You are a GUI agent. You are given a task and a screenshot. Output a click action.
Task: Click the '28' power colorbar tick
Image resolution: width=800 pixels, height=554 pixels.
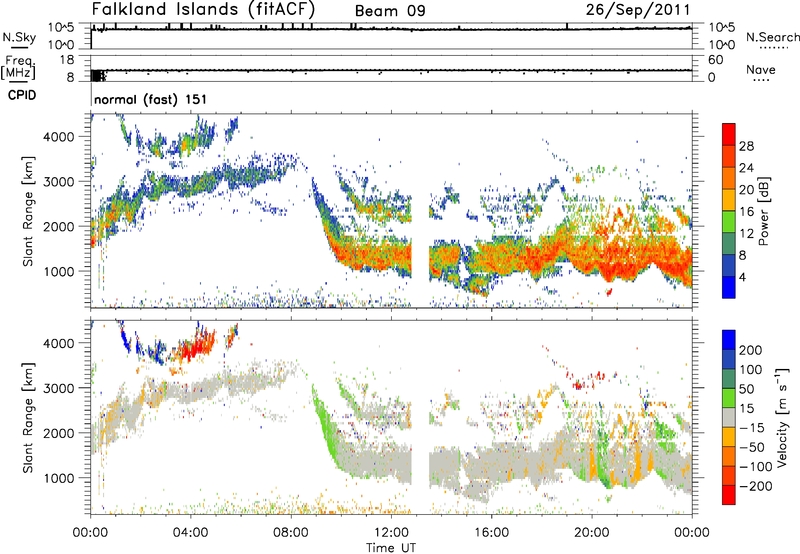pos(746,146)
